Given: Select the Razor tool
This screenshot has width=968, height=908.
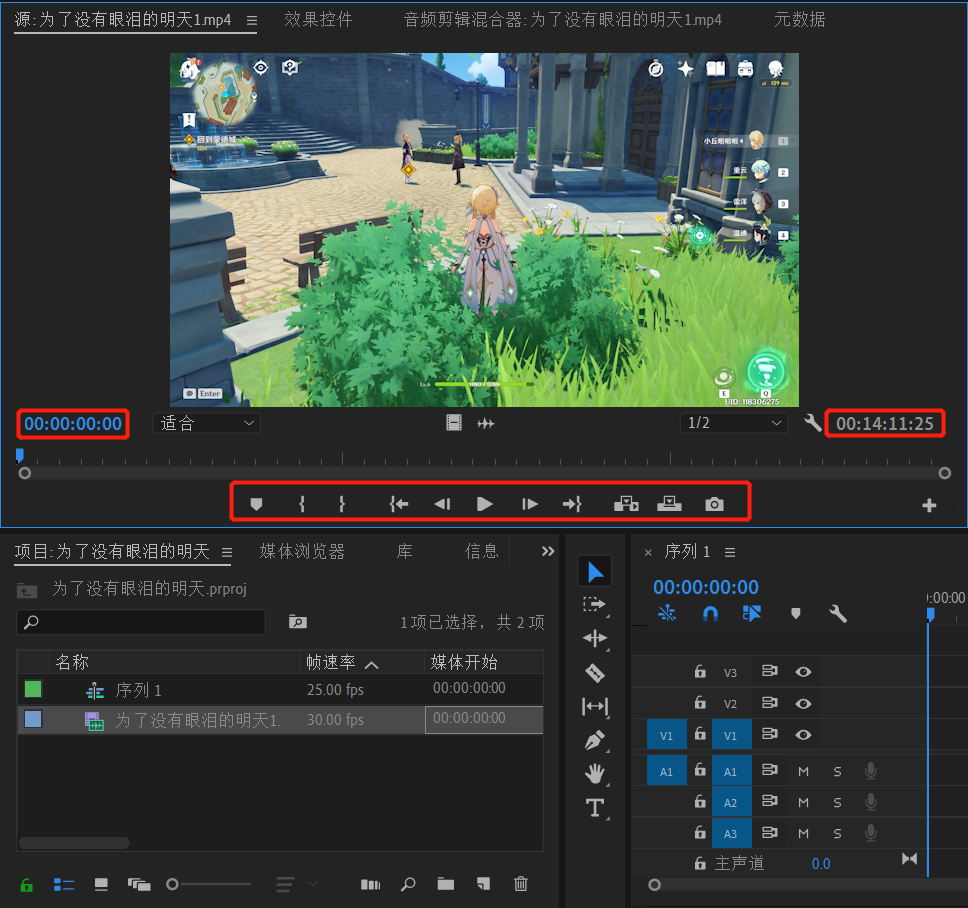Looking at the screenshot, I should [x=595, y=673].
